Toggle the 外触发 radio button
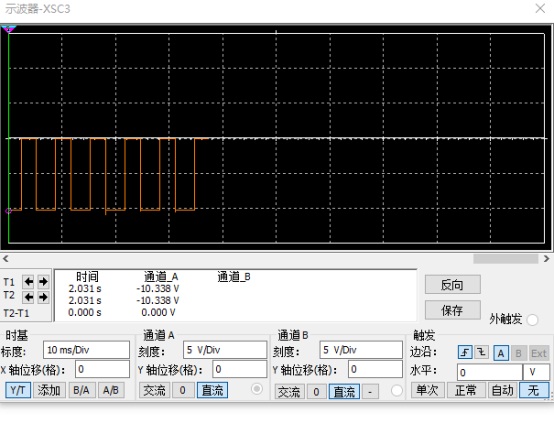The image size is (554, 423). 532,320
